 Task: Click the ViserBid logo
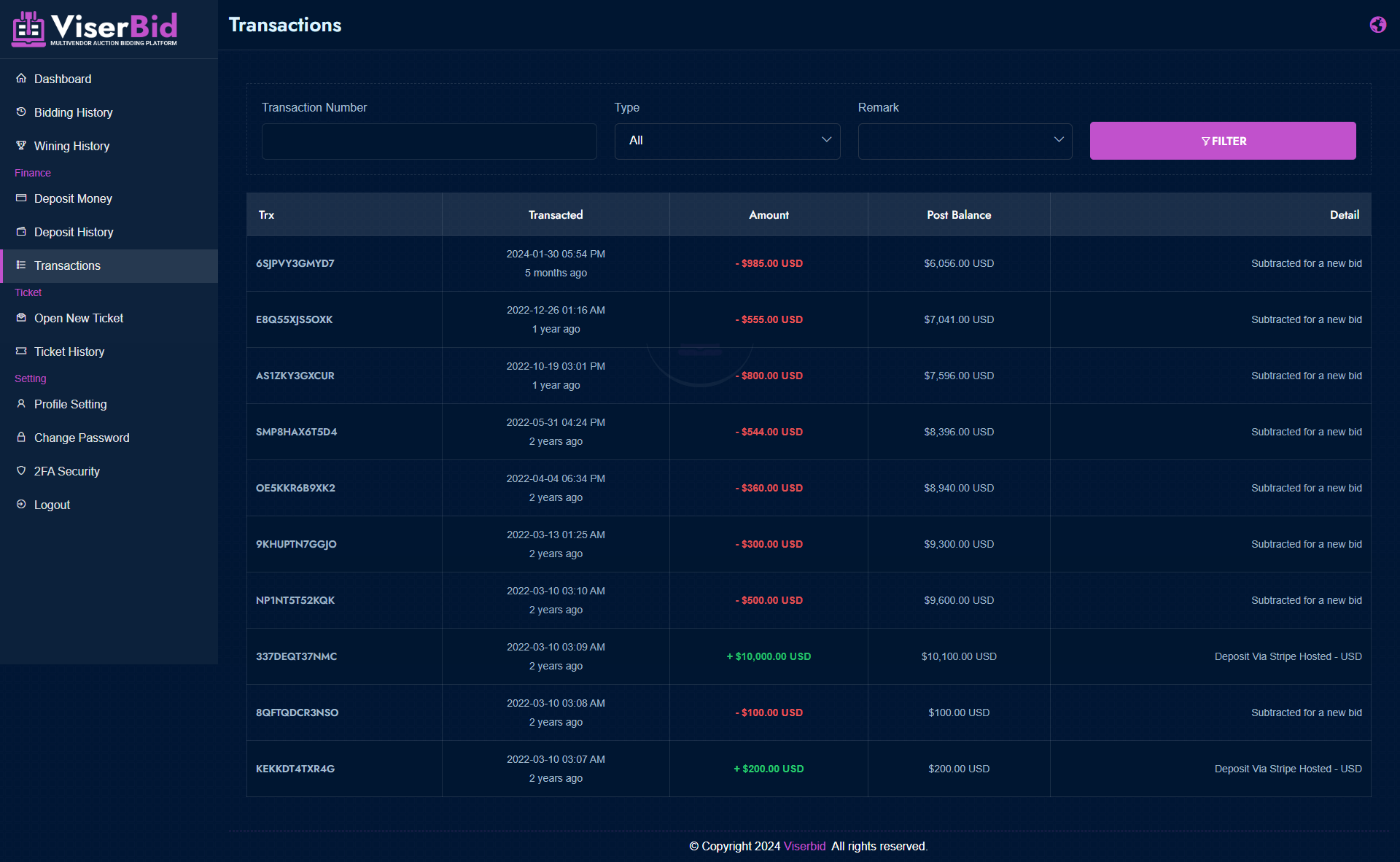tap(95, 29)
